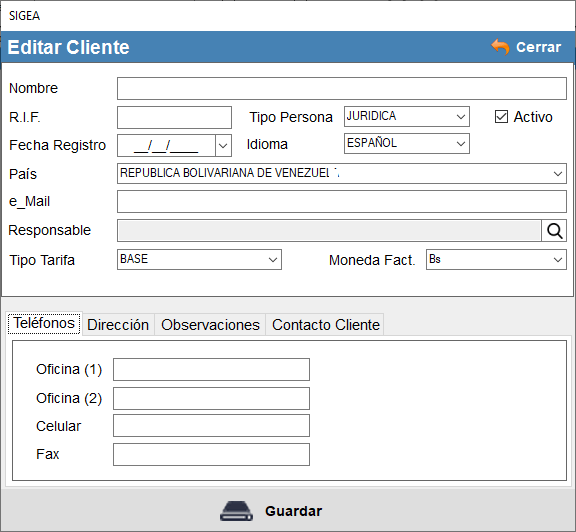
Task: Focus the Nombre text field
Action: coord(342,88)
